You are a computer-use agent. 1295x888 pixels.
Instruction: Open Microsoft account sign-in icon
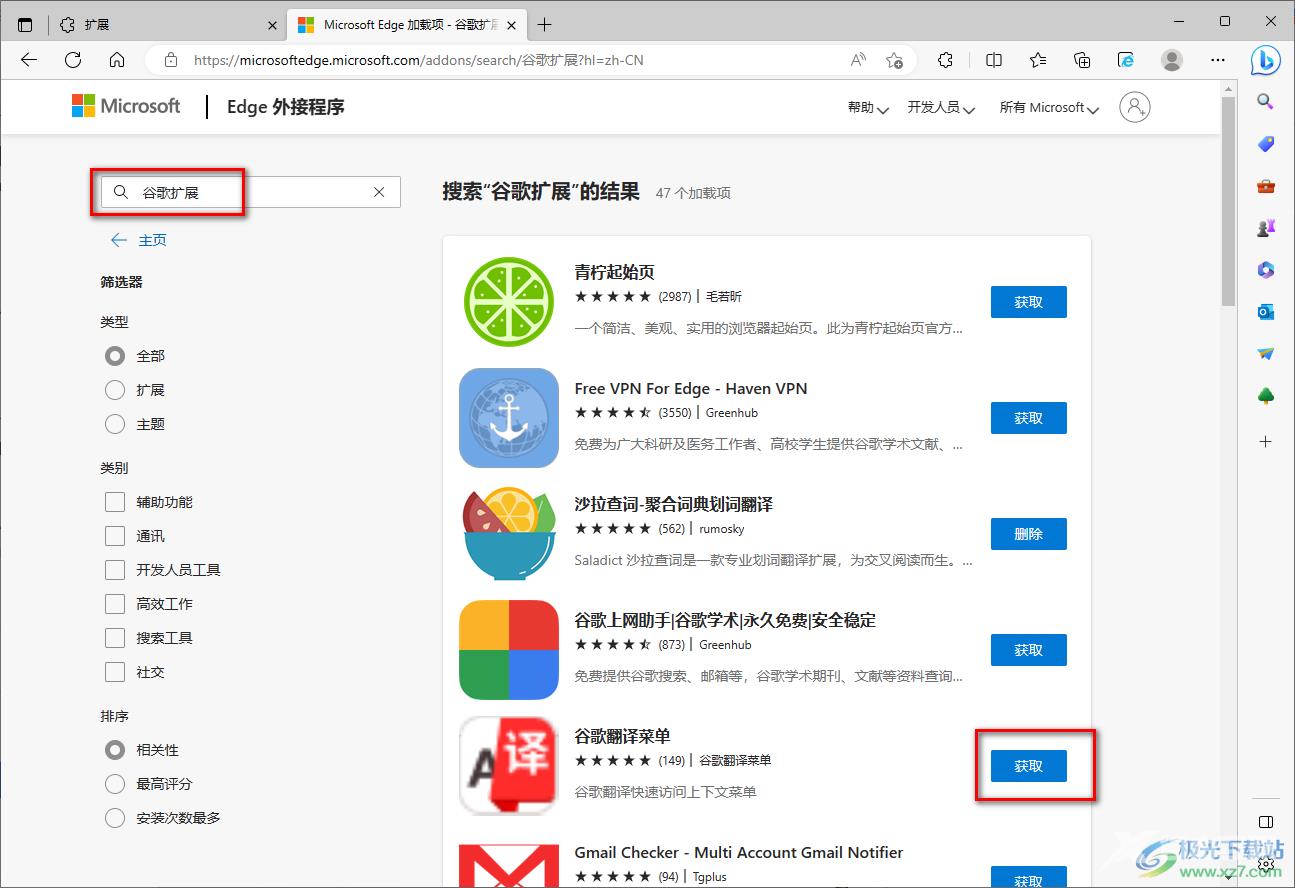(1135, 107)
